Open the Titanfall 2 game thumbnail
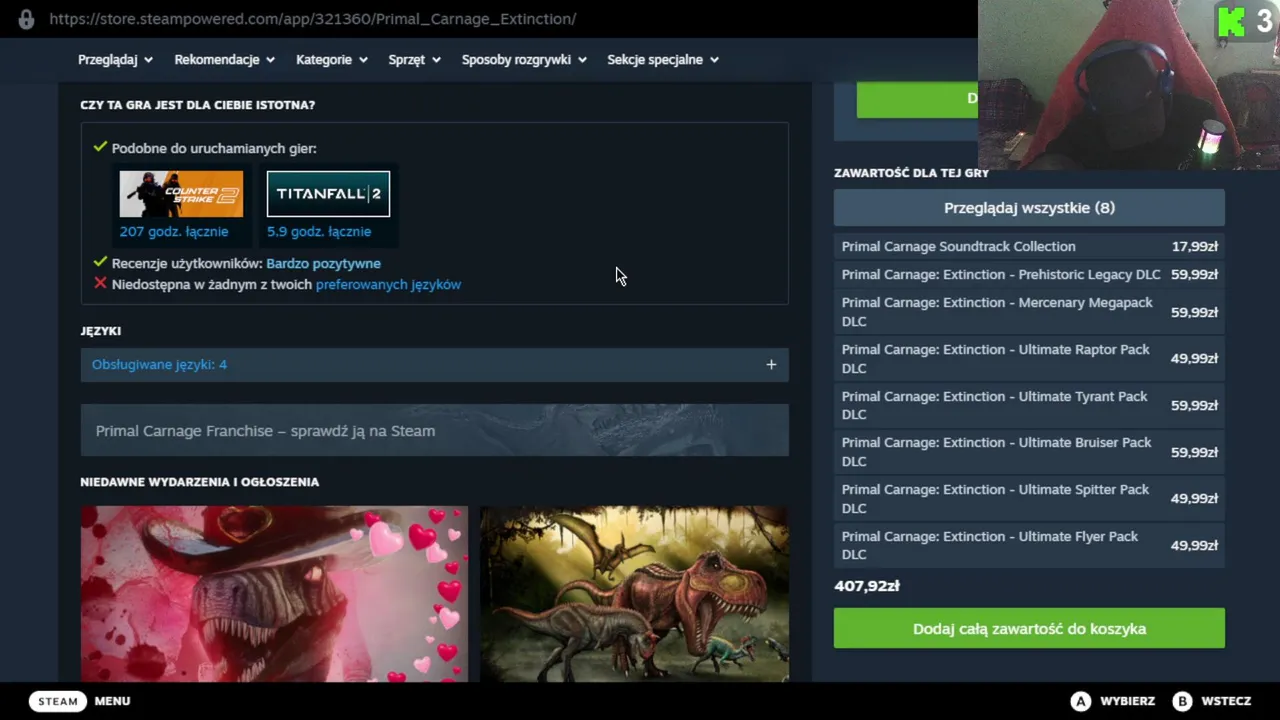Viewport: 1280px width, 720px height. (328, 194)
